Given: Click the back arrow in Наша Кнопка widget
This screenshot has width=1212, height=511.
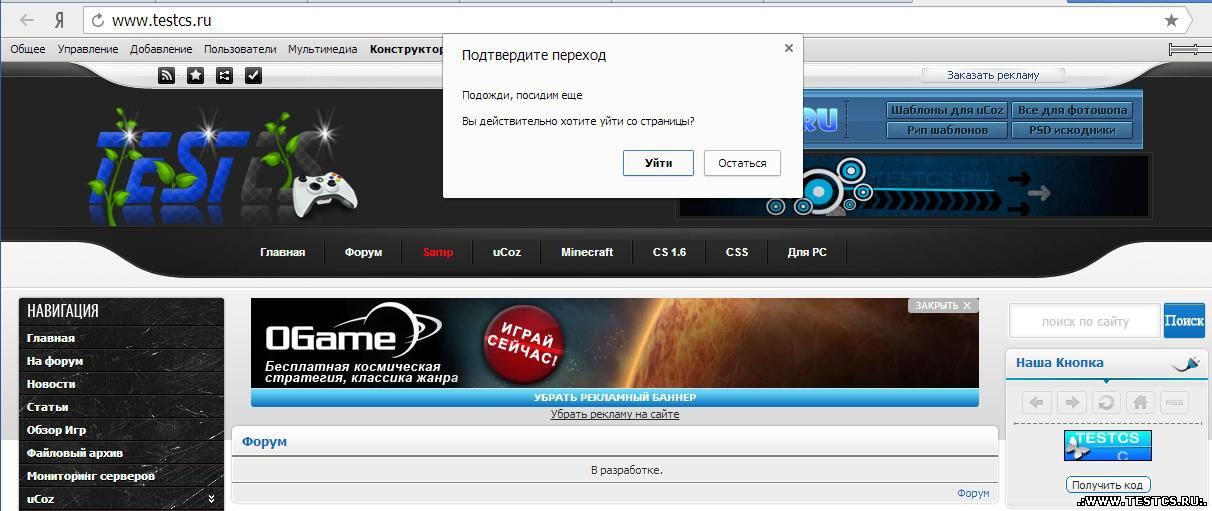Looking at the screenshot, I should [1037, 402].
